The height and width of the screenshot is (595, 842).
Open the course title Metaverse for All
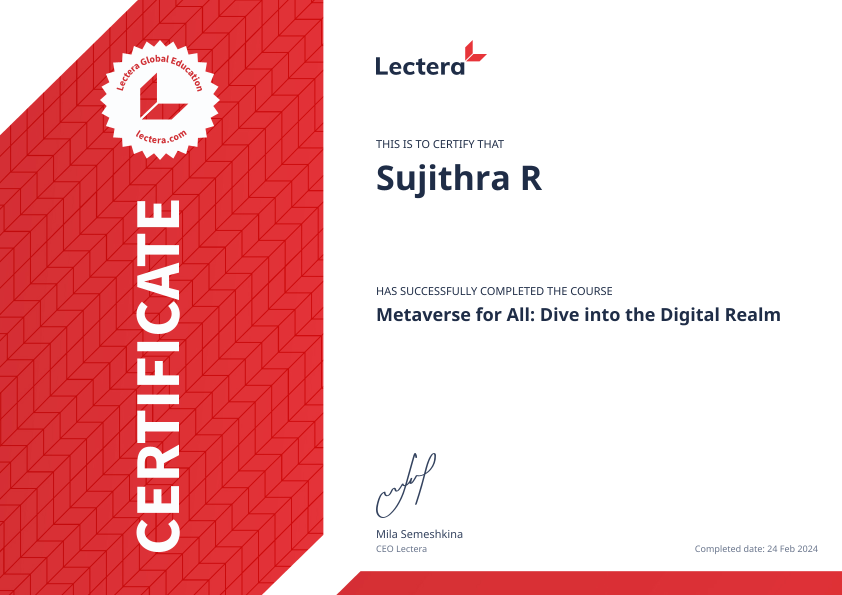click(577, 314)
